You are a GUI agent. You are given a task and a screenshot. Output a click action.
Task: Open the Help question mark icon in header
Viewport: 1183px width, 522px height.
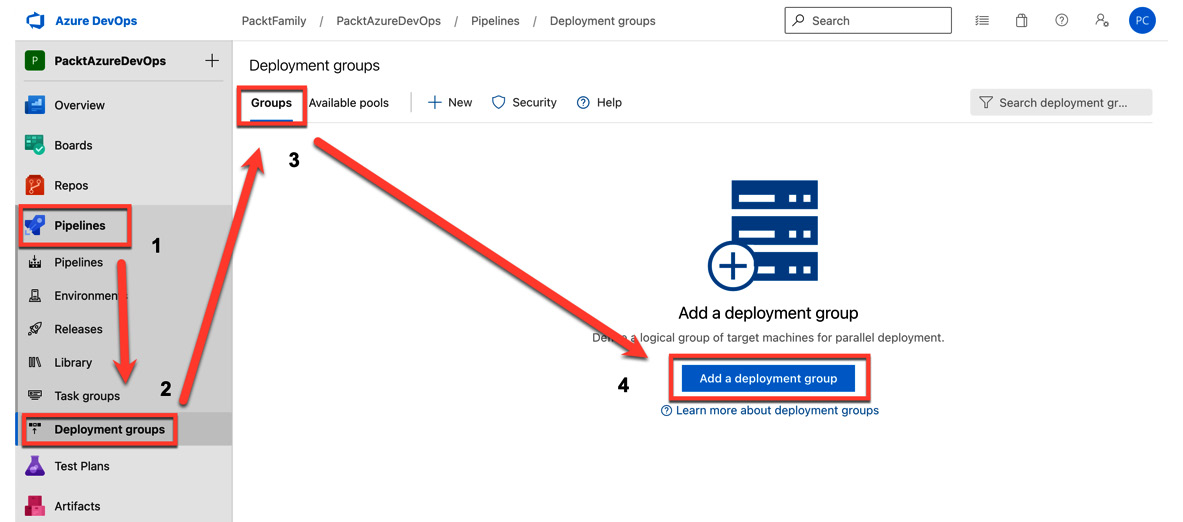[x=1062, y=20]
